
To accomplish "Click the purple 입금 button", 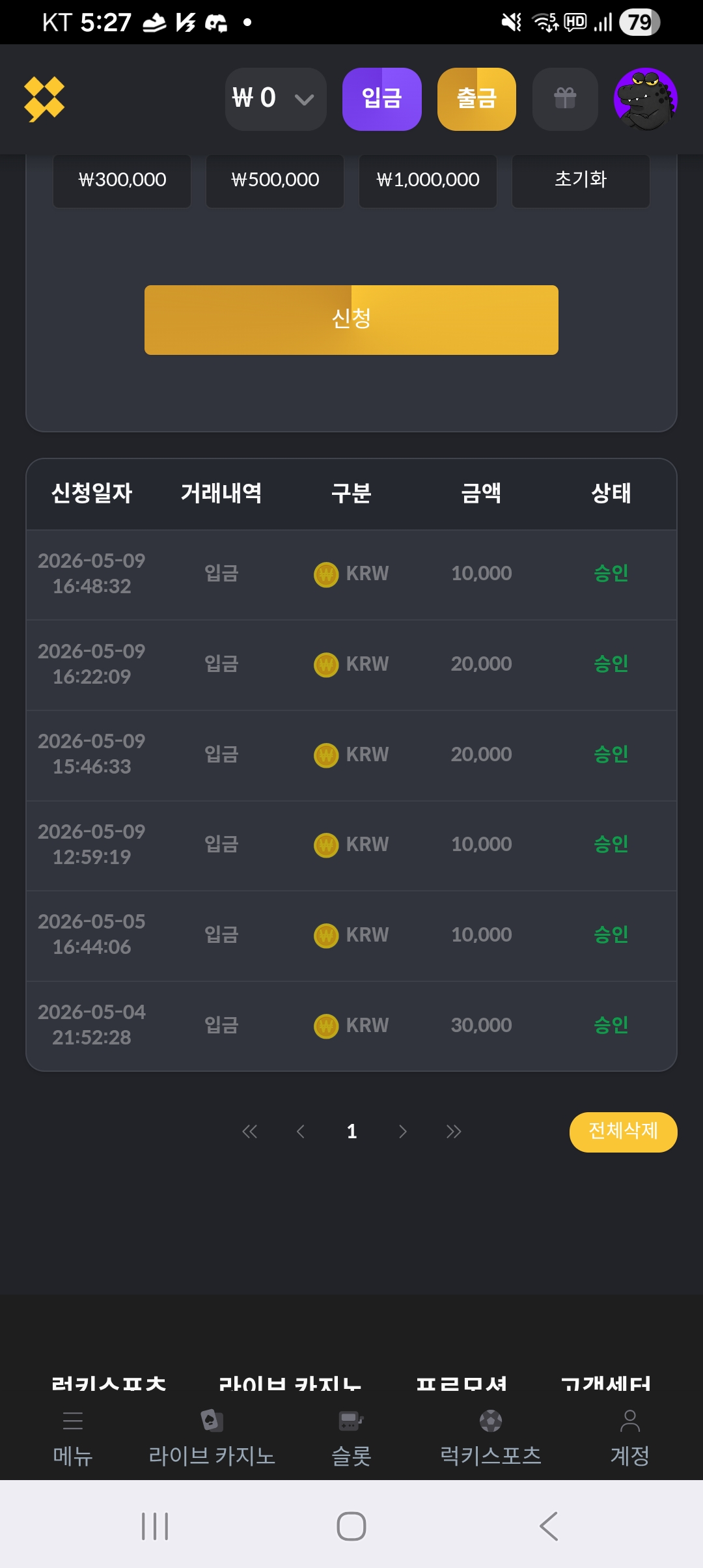I will [x=382, y=99].
